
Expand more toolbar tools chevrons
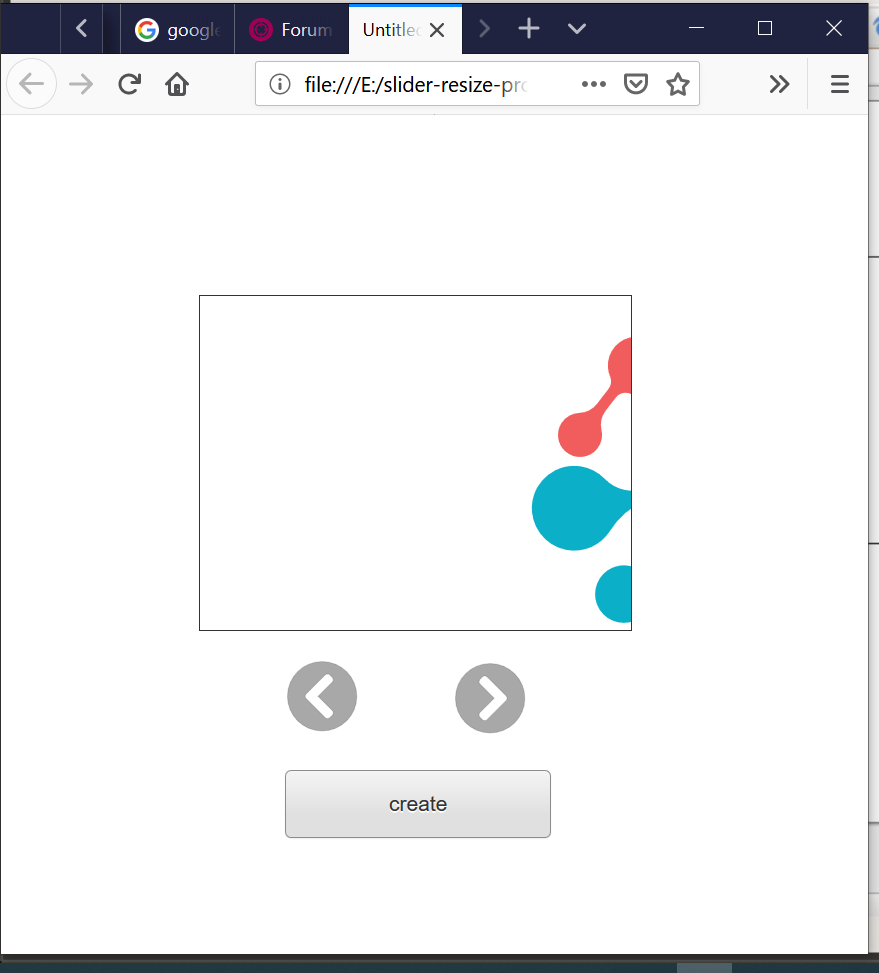pyautogui.click(x=779, y=84)
